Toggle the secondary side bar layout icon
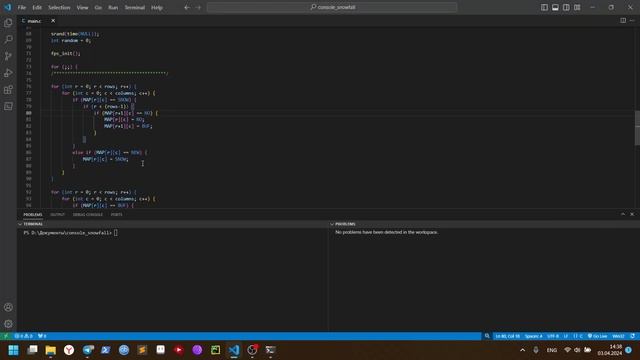The width and height of the screenshot is (640, 360). (x=566, y=7)
